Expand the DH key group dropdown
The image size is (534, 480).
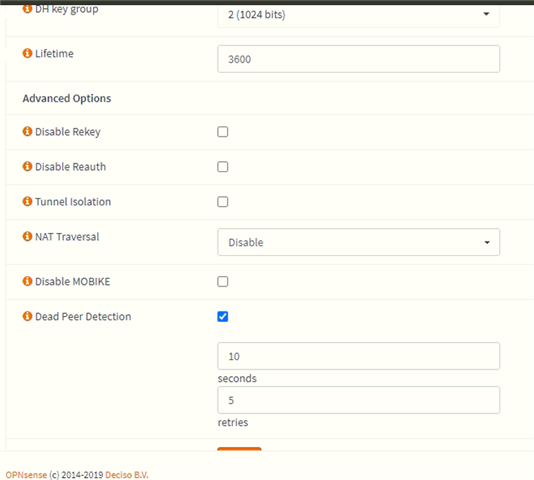[359, 16]
